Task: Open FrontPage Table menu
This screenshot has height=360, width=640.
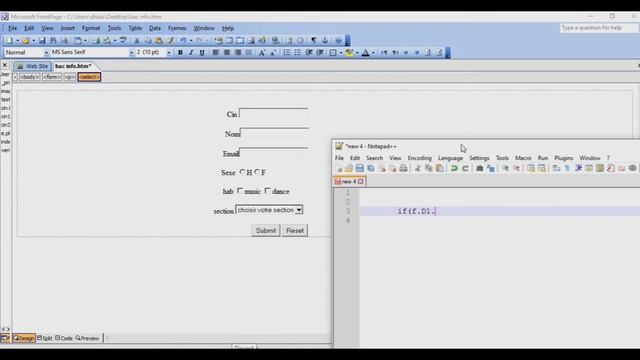Action: (135, 28)
